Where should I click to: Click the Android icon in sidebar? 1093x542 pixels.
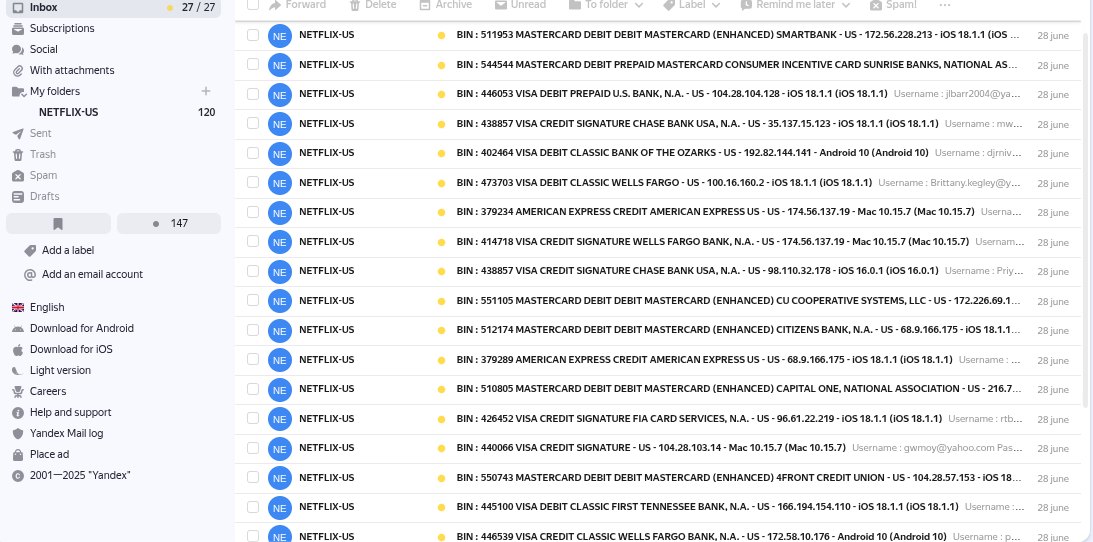18,328
